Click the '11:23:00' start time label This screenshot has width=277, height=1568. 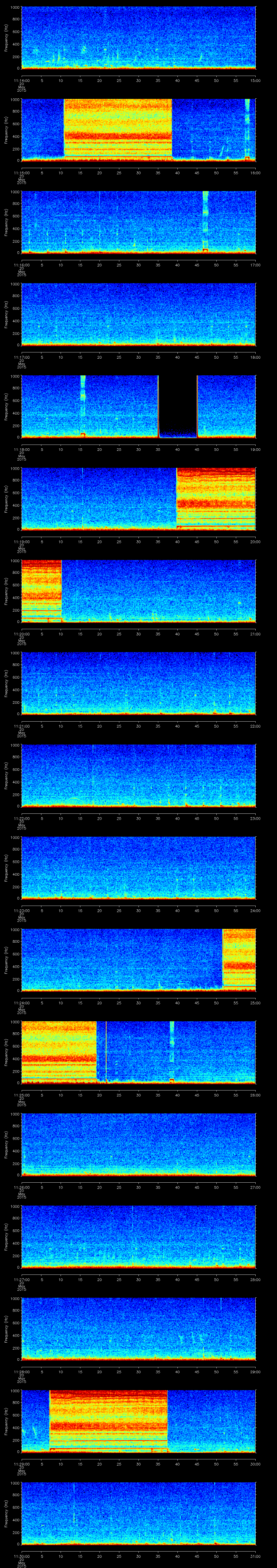coord(21,910)
